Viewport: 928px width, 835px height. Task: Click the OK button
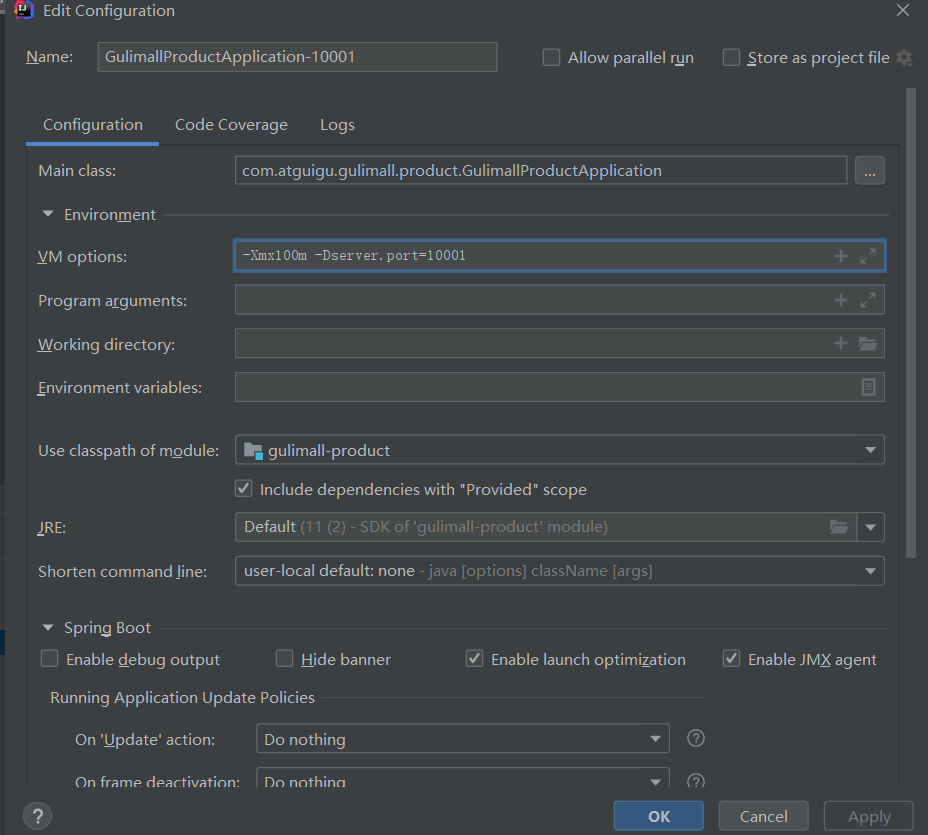pos(659,816)
